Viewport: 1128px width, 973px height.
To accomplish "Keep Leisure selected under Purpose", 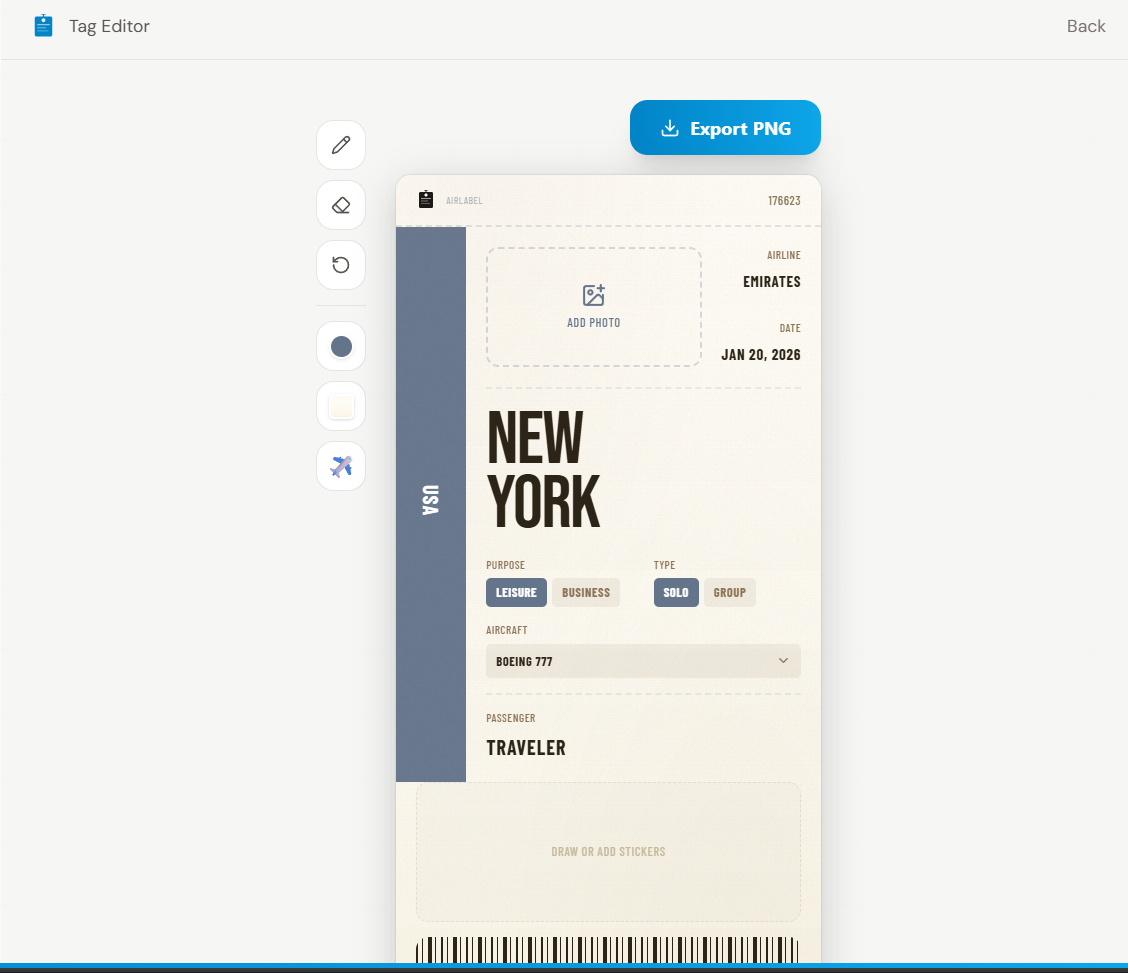I will [516, 592].
